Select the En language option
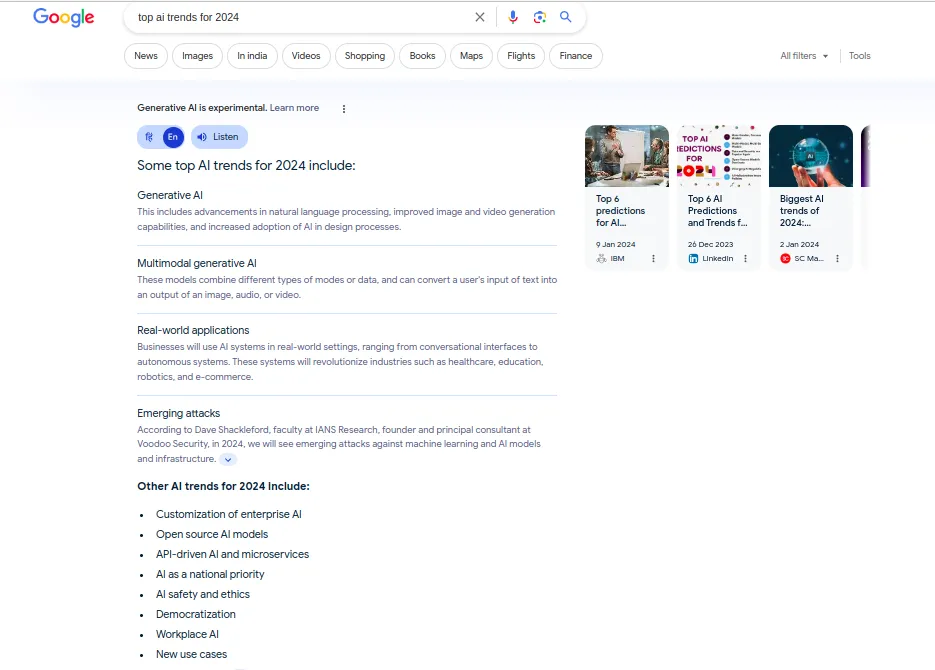Screen dimensions: 935x670 point(172,137)
